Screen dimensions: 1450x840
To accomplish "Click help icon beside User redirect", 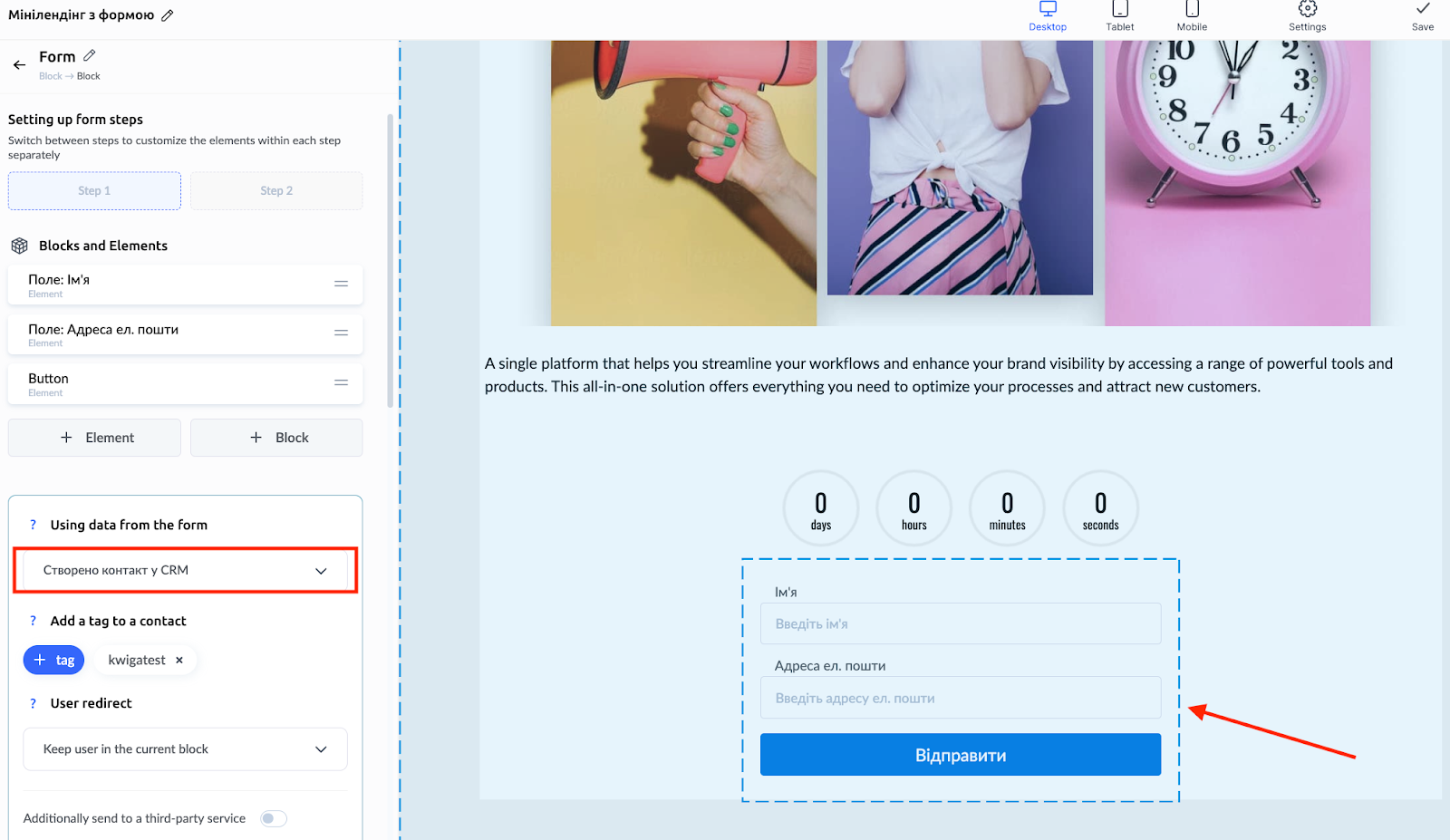I will (x=34, y=703).
